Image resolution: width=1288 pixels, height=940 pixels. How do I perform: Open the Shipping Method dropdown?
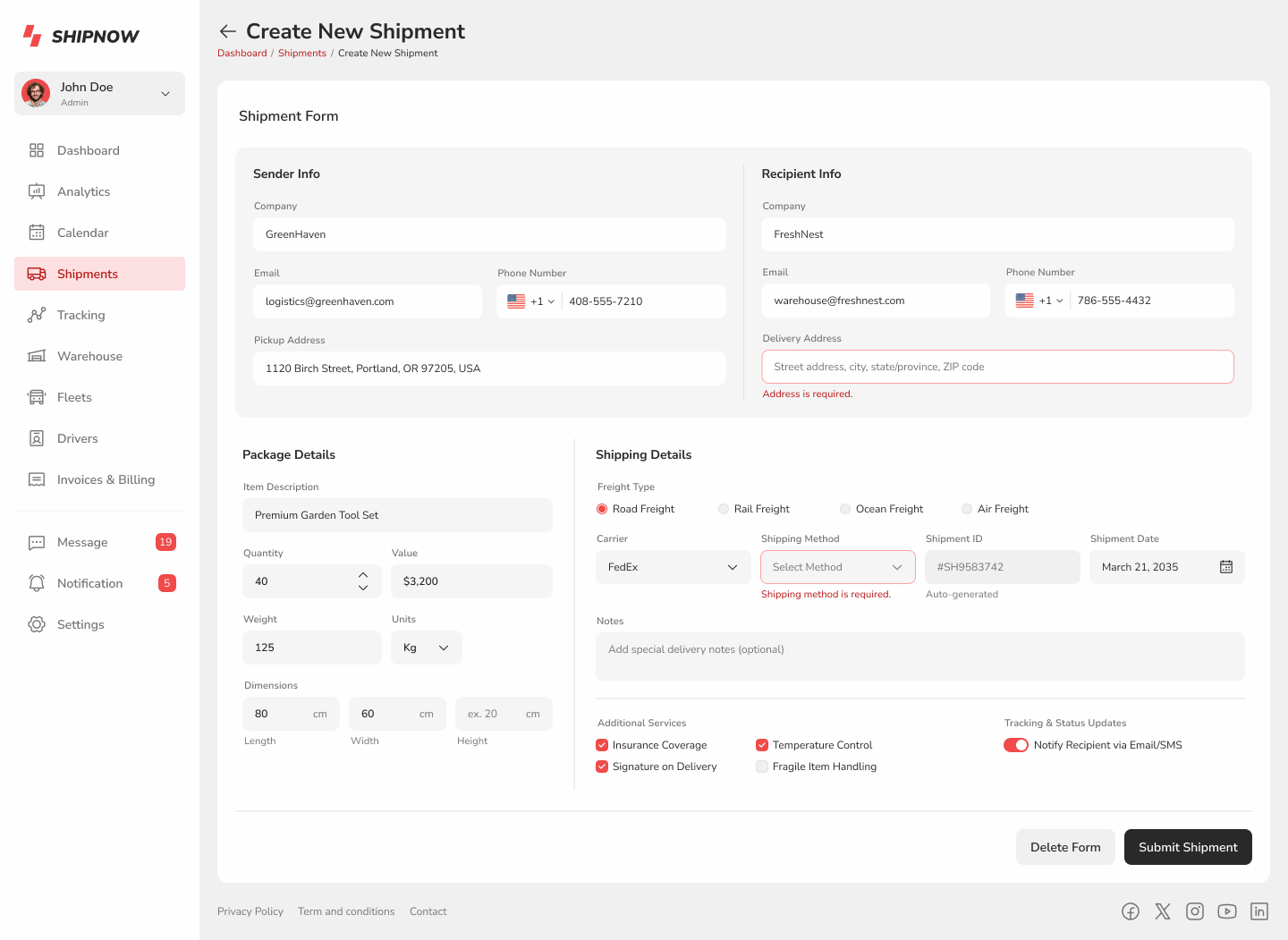(x=836, y=566)
